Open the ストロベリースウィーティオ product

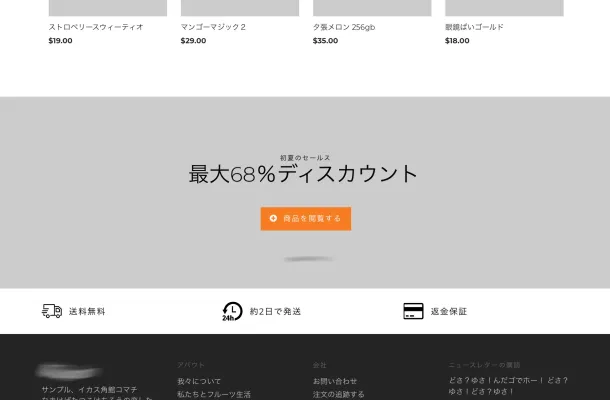[96, 27]
